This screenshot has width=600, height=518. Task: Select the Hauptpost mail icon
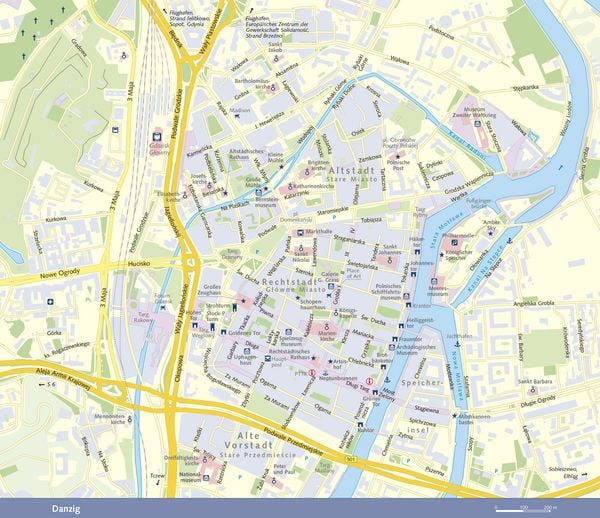[268, 358]
